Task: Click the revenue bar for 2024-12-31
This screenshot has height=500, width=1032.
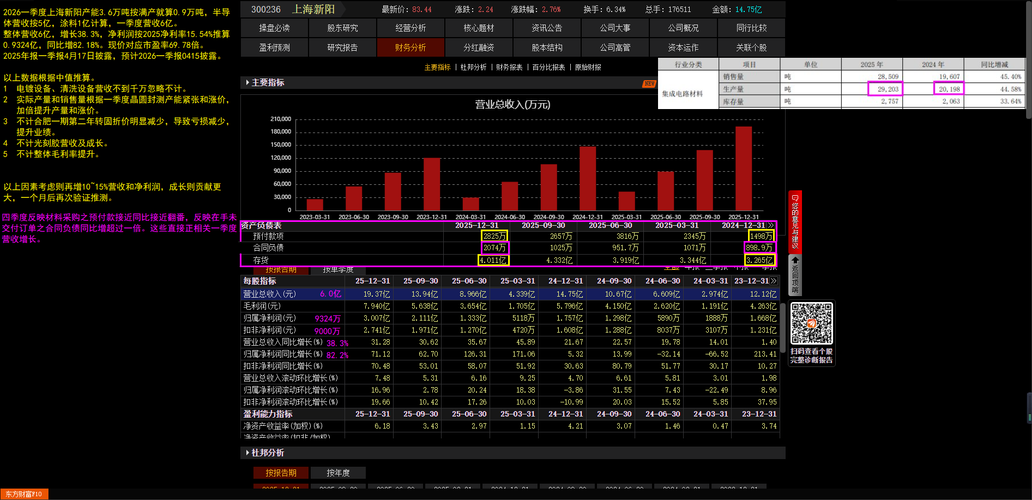Action: (x=588, y=178)
